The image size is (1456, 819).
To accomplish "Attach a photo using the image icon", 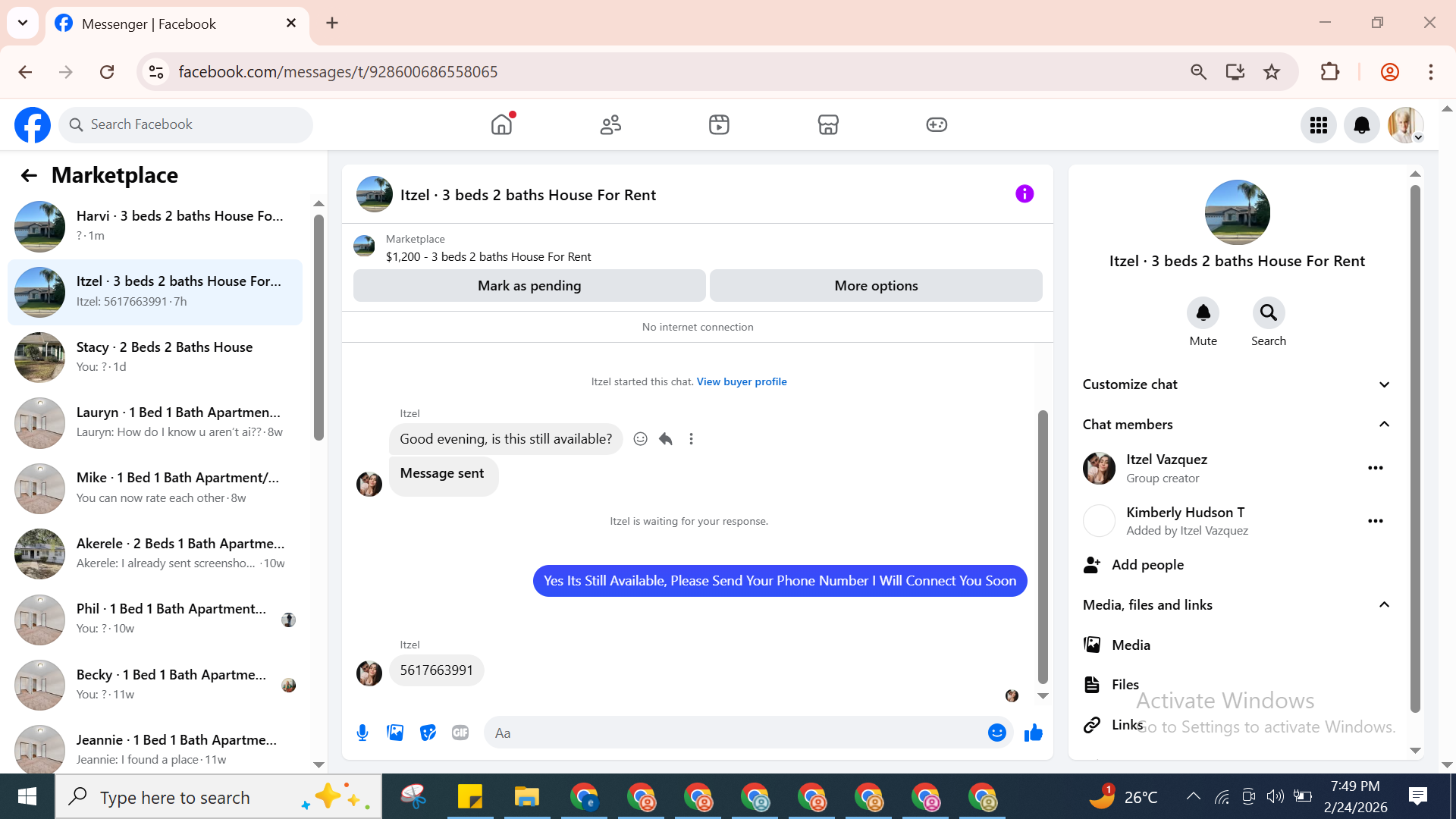I will (x=395, y=733).
